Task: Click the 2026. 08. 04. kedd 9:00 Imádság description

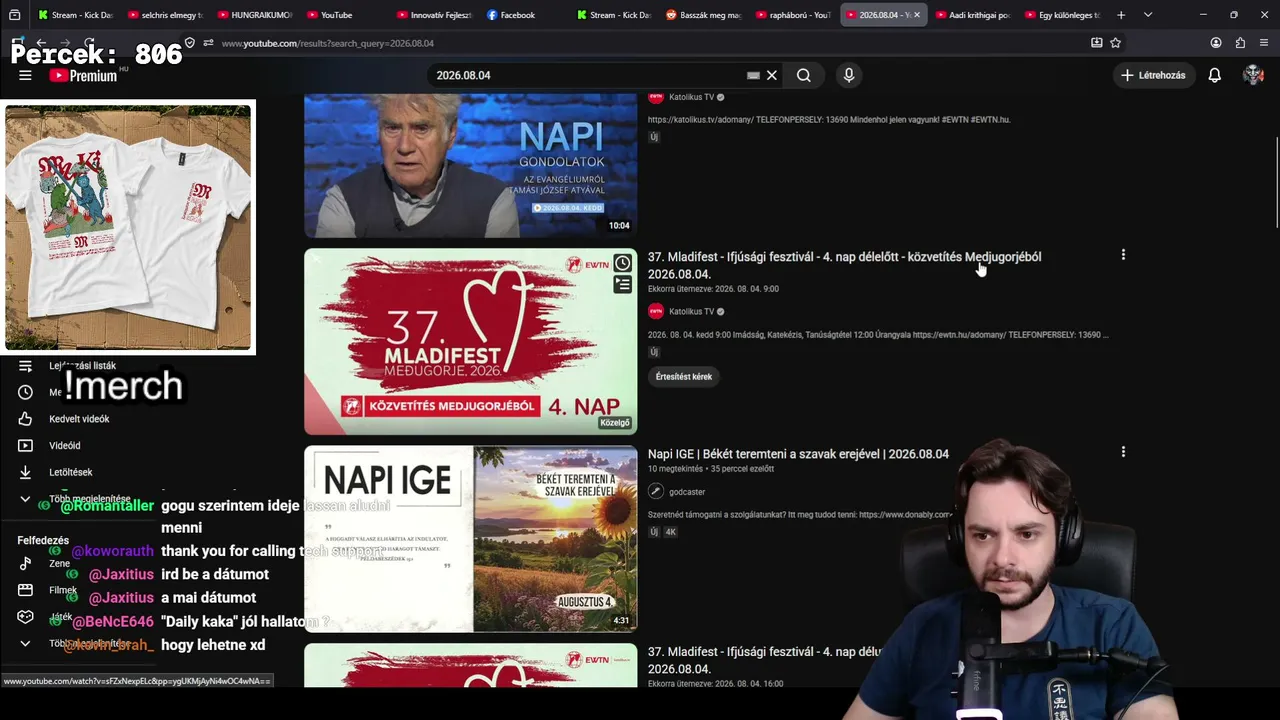Action: (878, 335)
